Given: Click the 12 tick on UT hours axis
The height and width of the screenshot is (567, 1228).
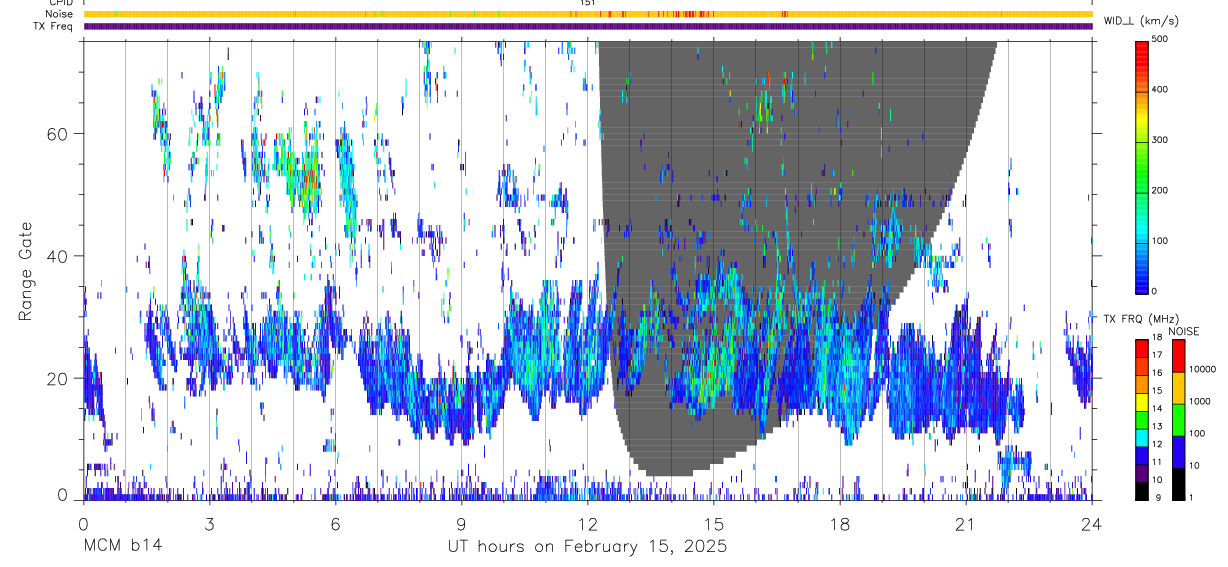Looking at the screenshot, I should point(587,523).
